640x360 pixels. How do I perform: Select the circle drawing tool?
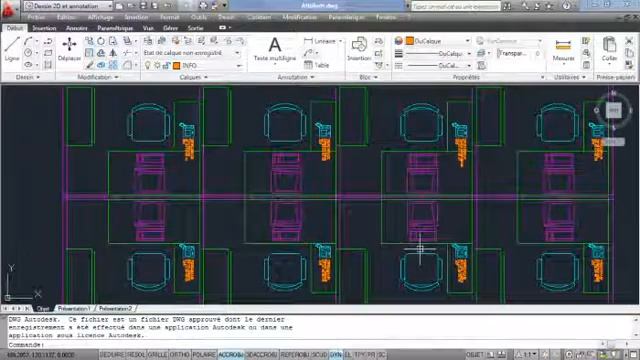tap(28, 53)
